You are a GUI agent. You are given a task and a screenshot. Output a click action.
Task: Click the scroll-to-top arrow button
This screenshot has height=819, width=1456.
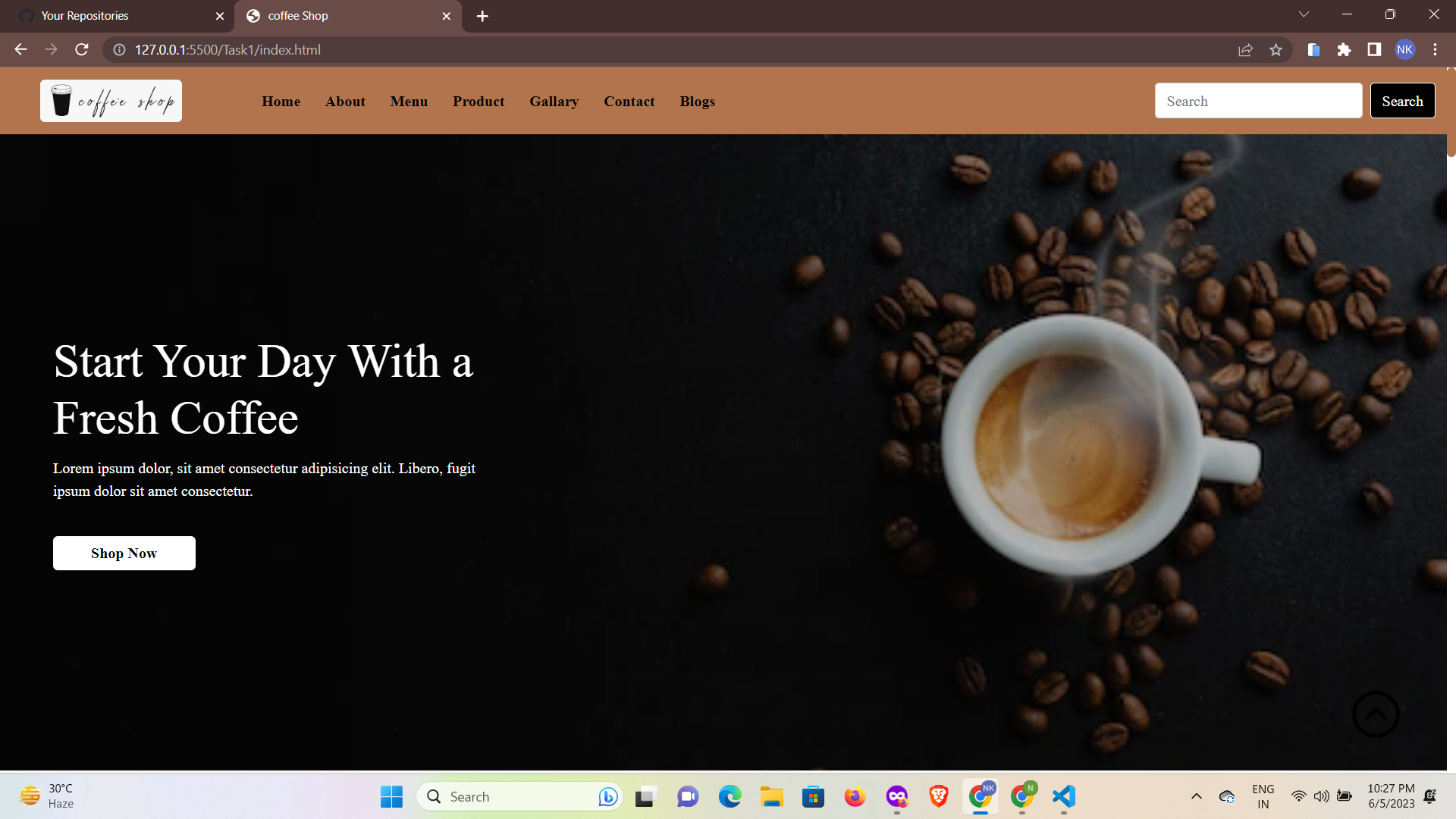(x=1376, y=714)
